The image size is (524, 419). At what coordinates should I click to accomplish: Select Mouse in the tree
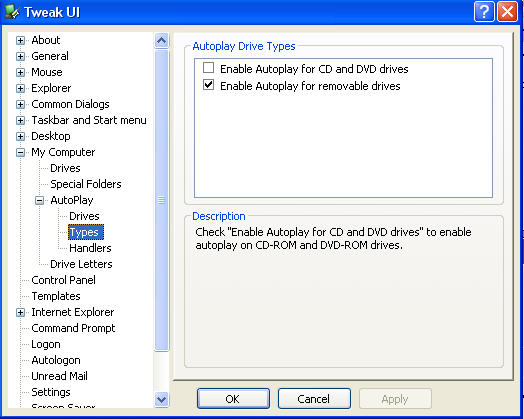[x=47, y=72]
